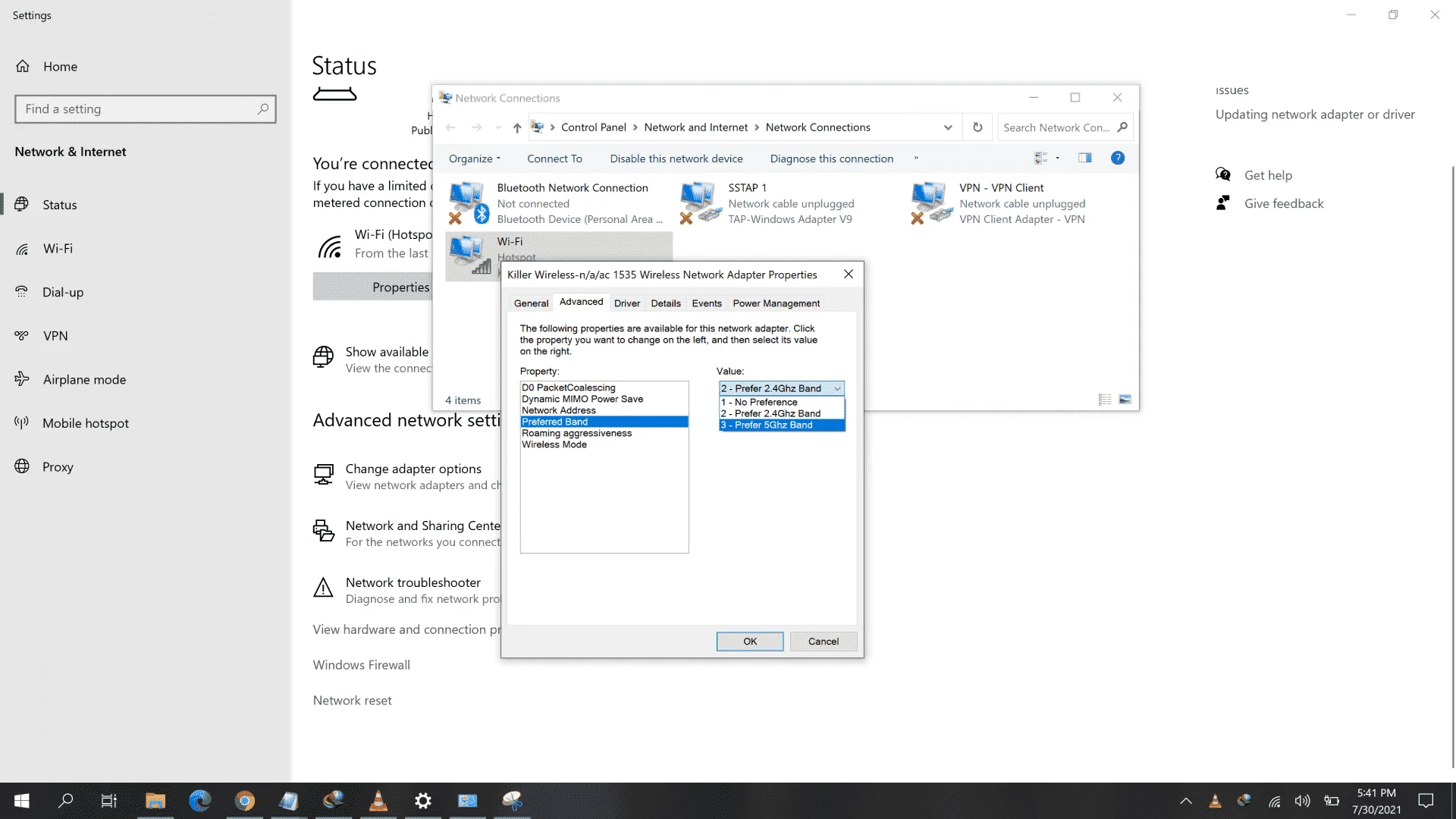
Task: Open the Mobile hotspot icon
Action: [x=21, y=422]
